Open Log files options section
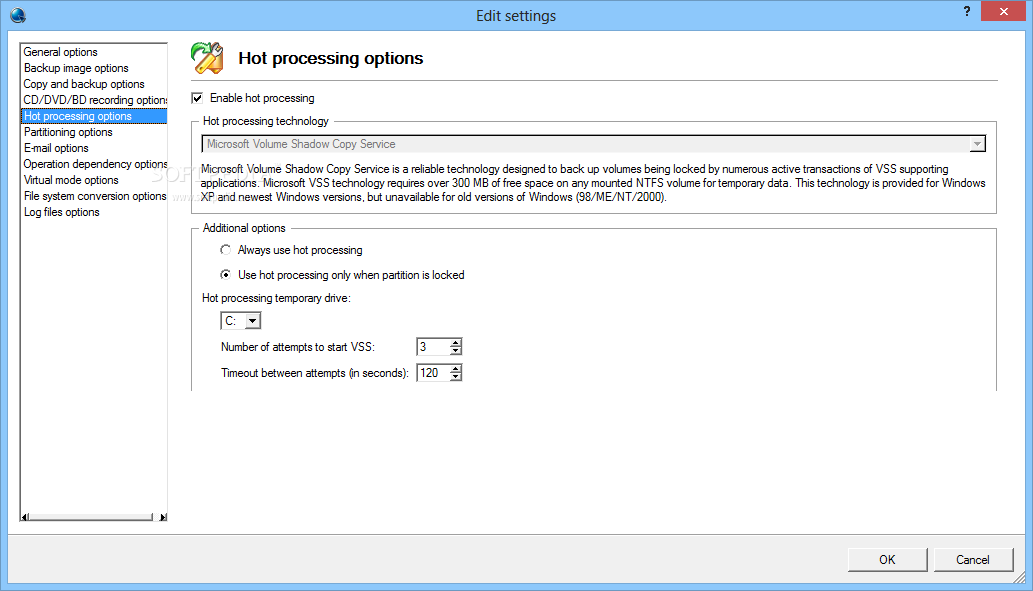 coord(61,212)
